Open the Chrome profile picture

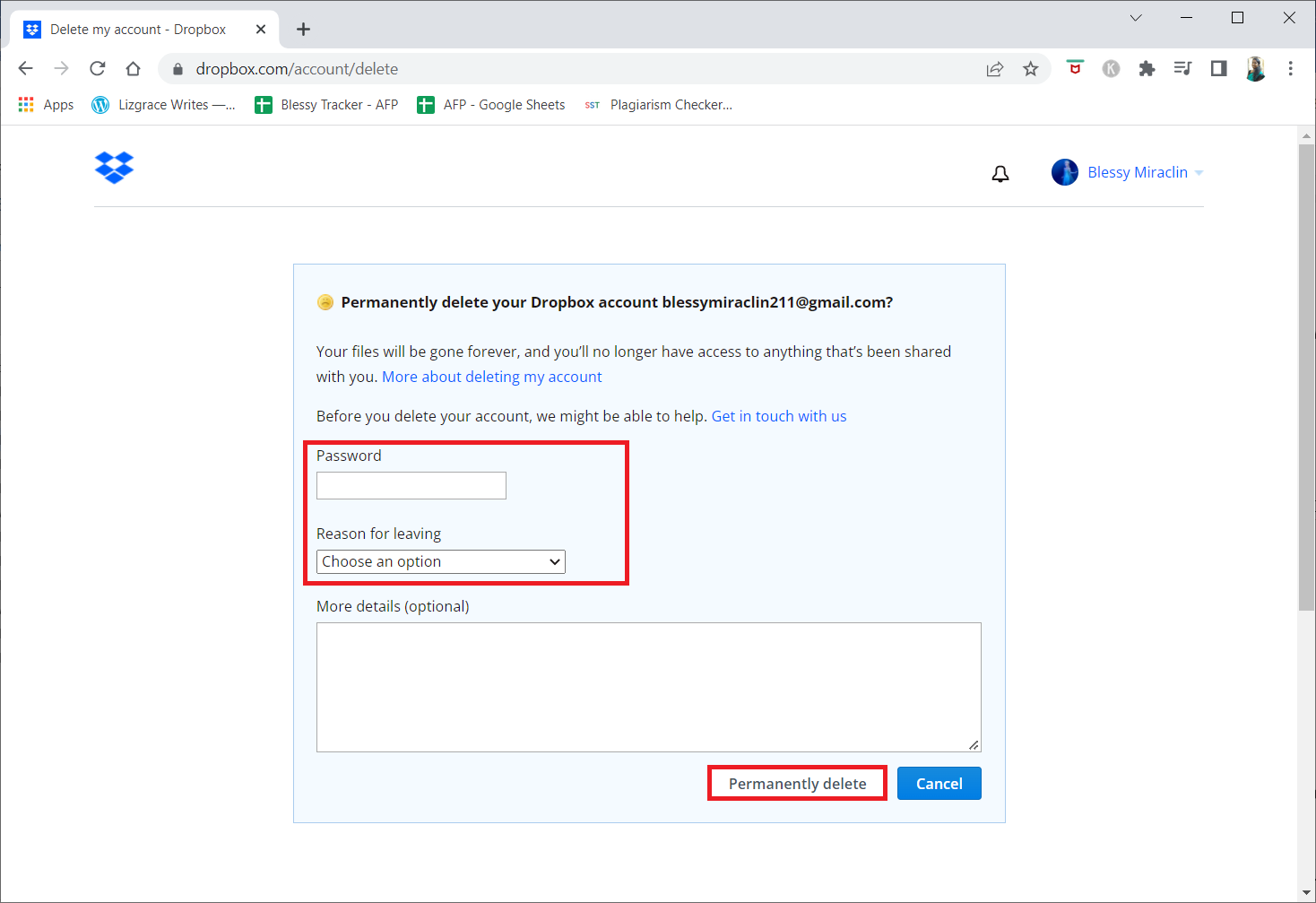pyautogui.click(x=1255, y=69)
